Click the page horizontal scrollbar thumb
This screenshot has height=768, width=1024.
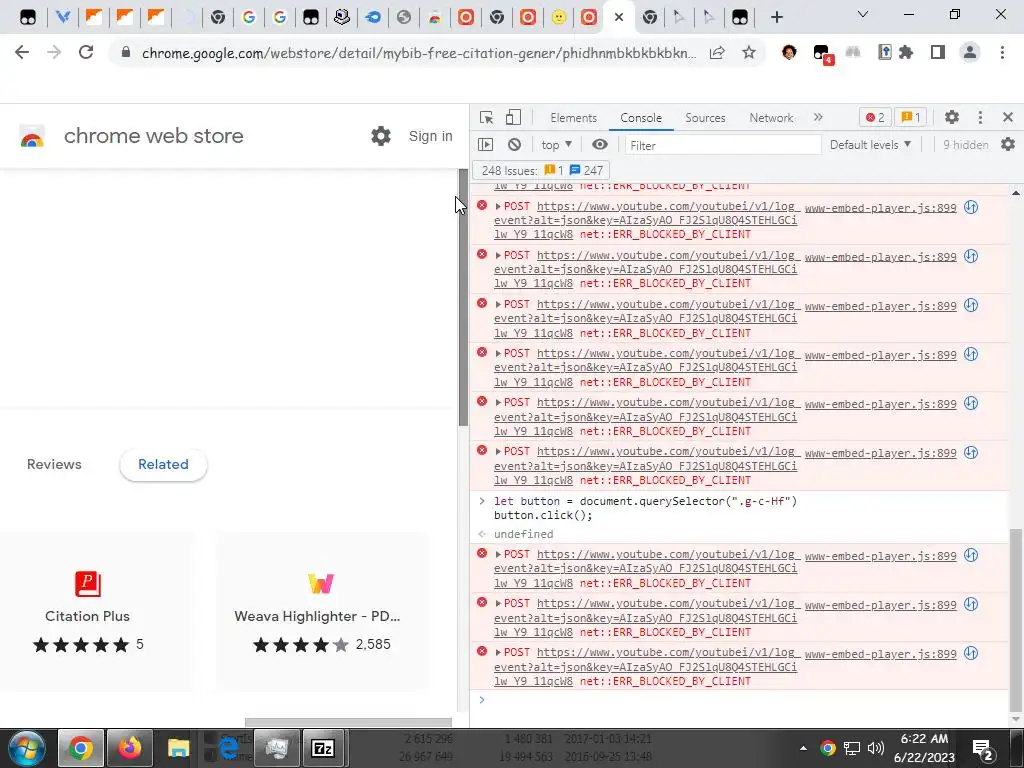click(x=348, y=722)
